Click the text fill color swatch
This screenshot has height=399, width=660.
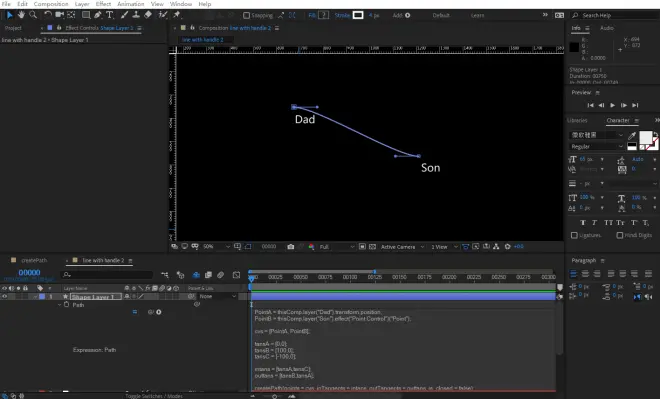pos(645,137)
